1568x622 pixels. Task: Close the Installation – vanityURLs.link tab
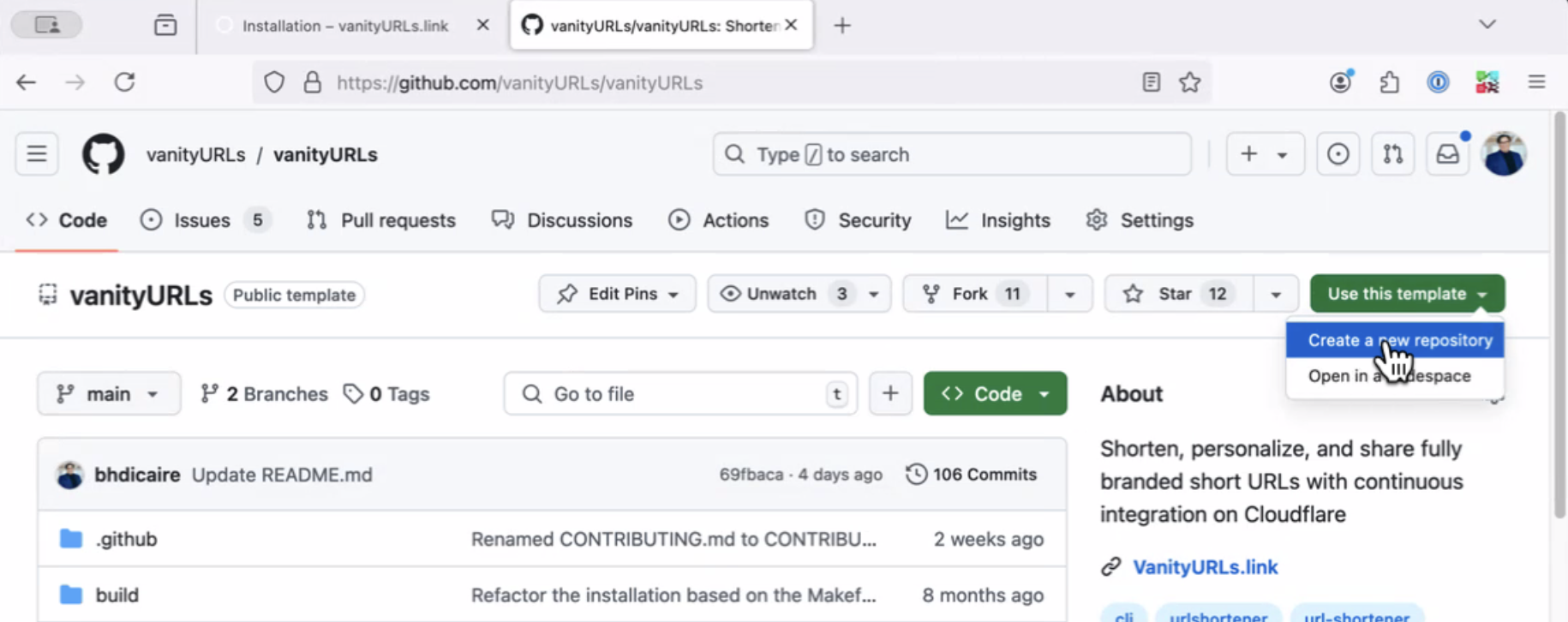click(483, 26)
